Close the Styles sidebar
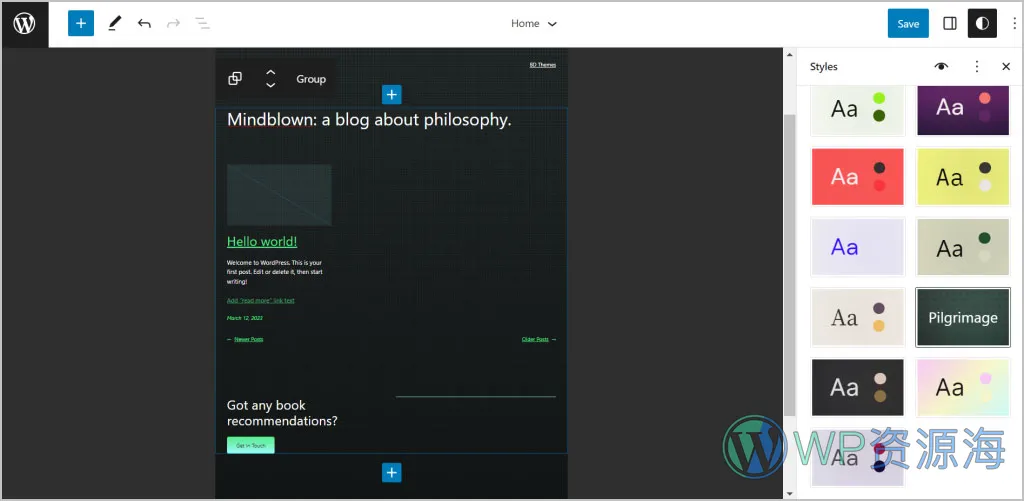The height and width of the screenshot is (501, 1024). coord(1006,67)
